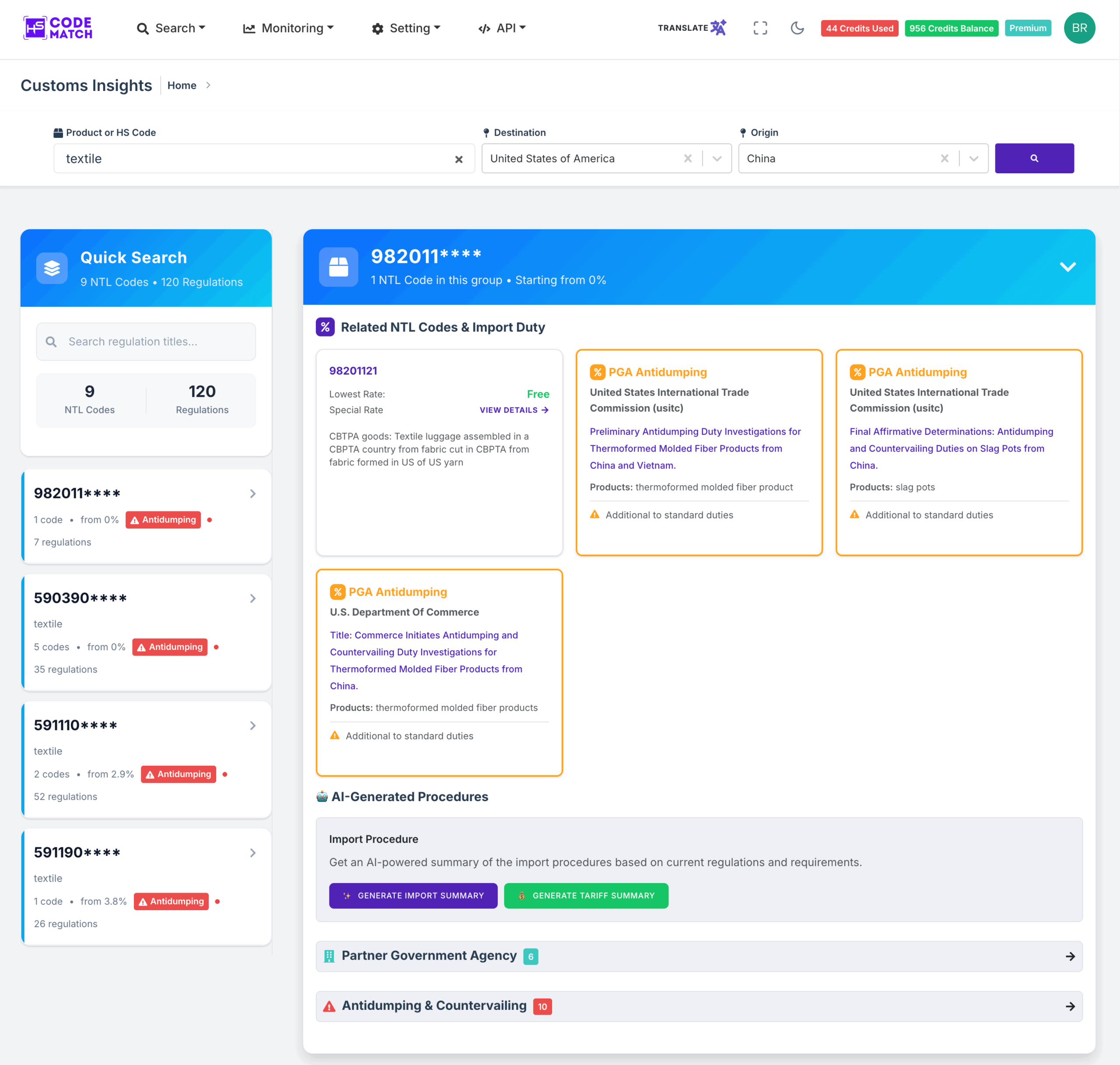Image resolution: width=1120 pixels, height=1065 pixels.
Task: Collapse the 982011**** group header chevron
Action: [x=1067, y=267]
